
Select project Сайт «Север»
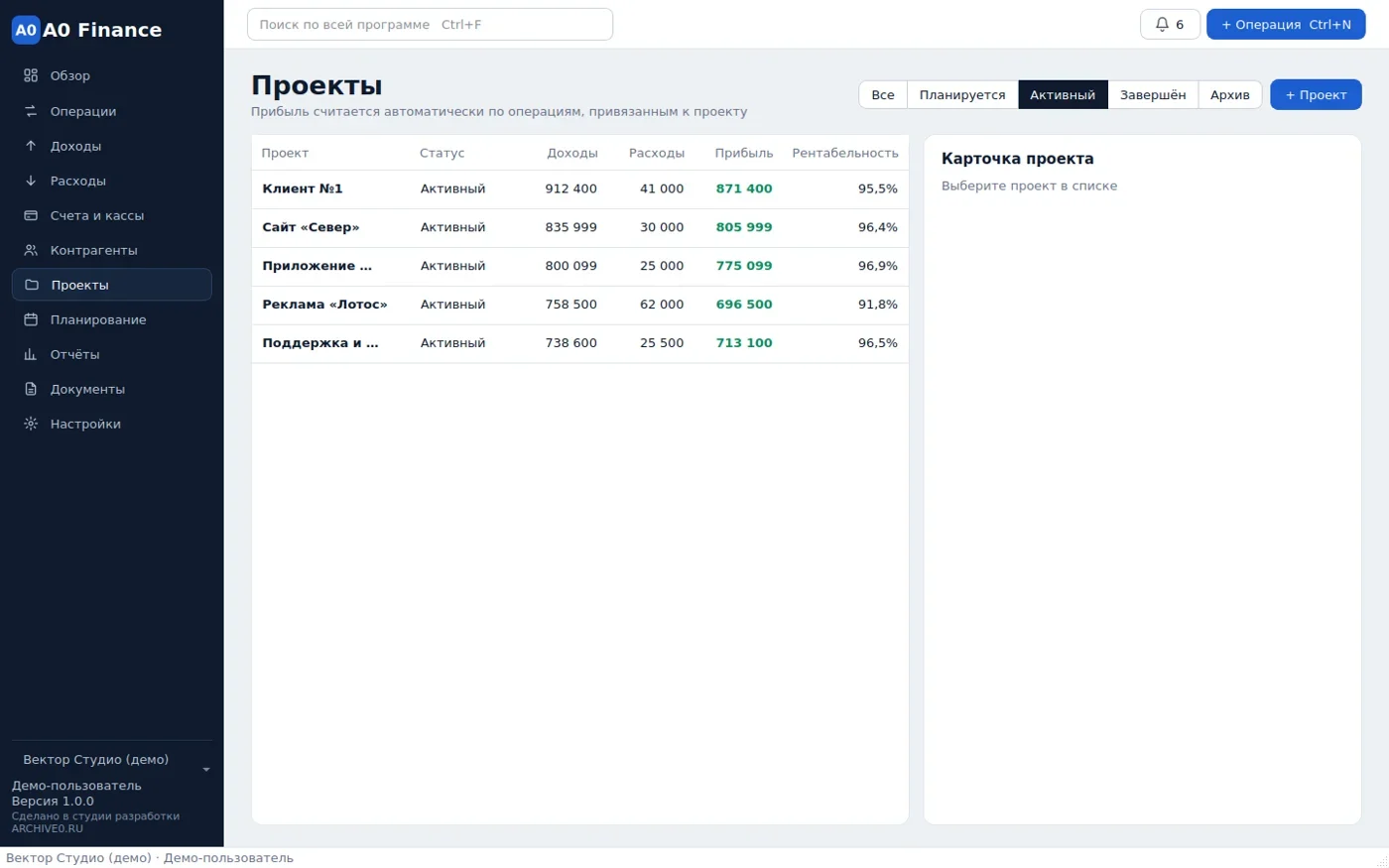coord(580,227)
